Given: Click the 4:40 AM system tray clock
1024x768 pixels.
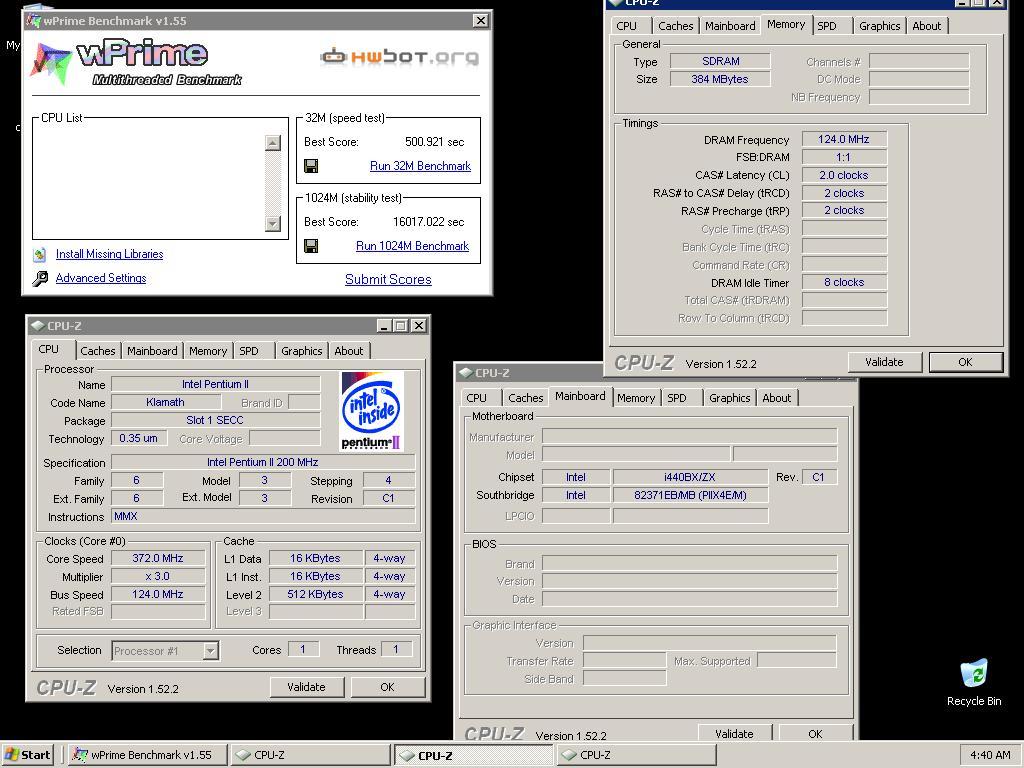Looking at the screenshot, I should pyautogui.click(x=990, y=755).
